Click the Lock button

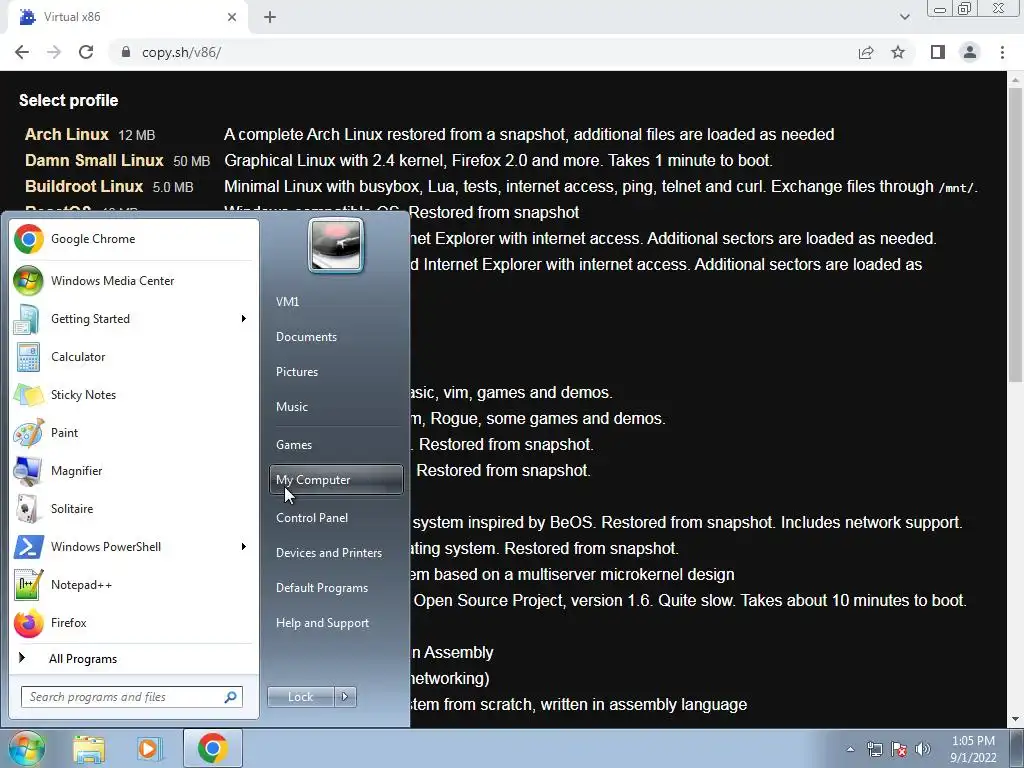(300, 697)
